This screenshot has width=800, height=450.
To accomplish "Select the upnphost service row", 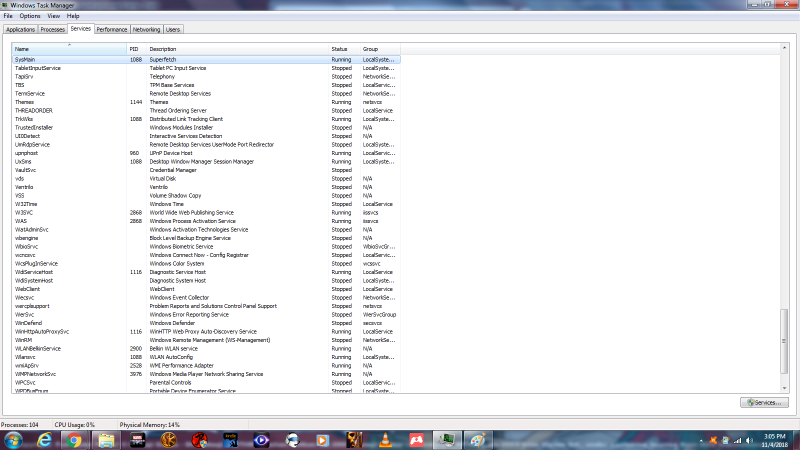I will tap(206, 153).
